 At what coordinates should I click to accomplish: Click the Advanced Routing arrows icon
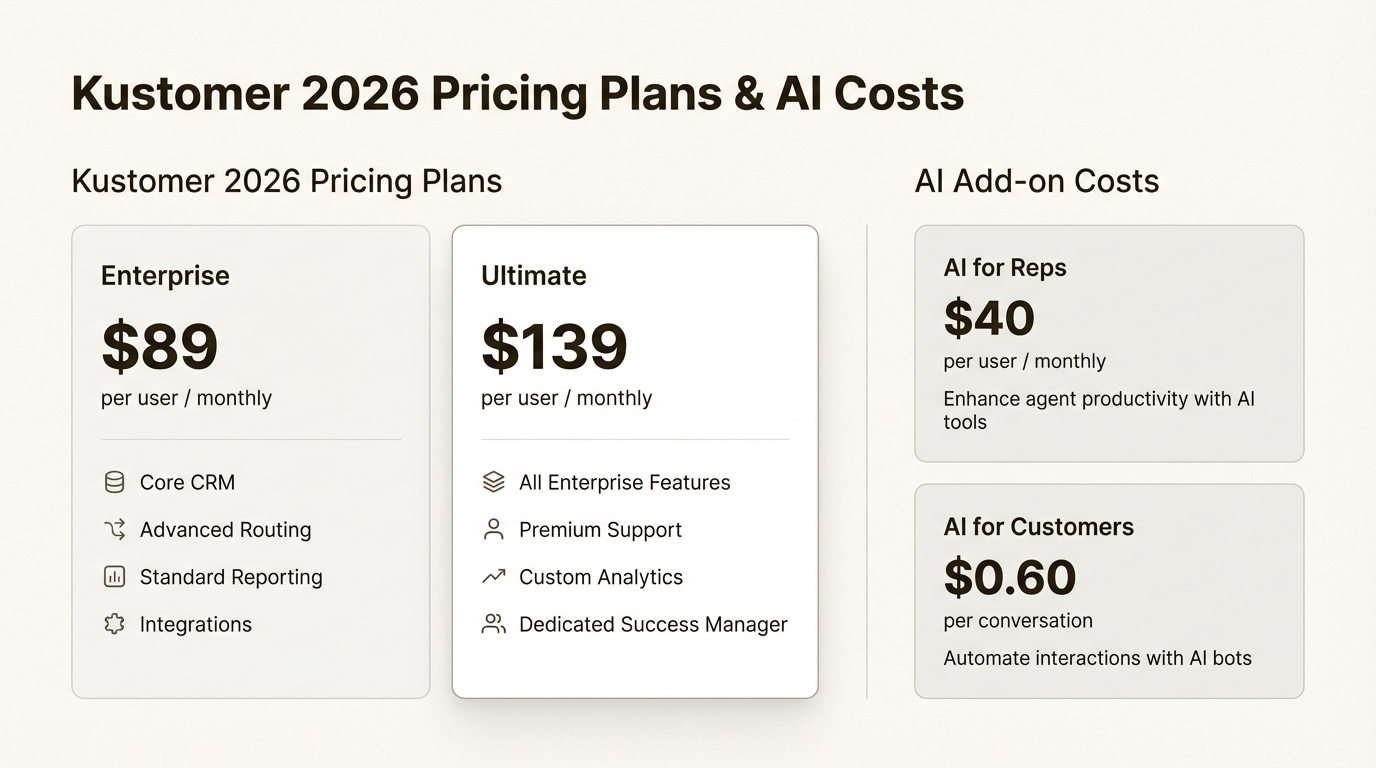pyautogui.click(x=114, y=530)
